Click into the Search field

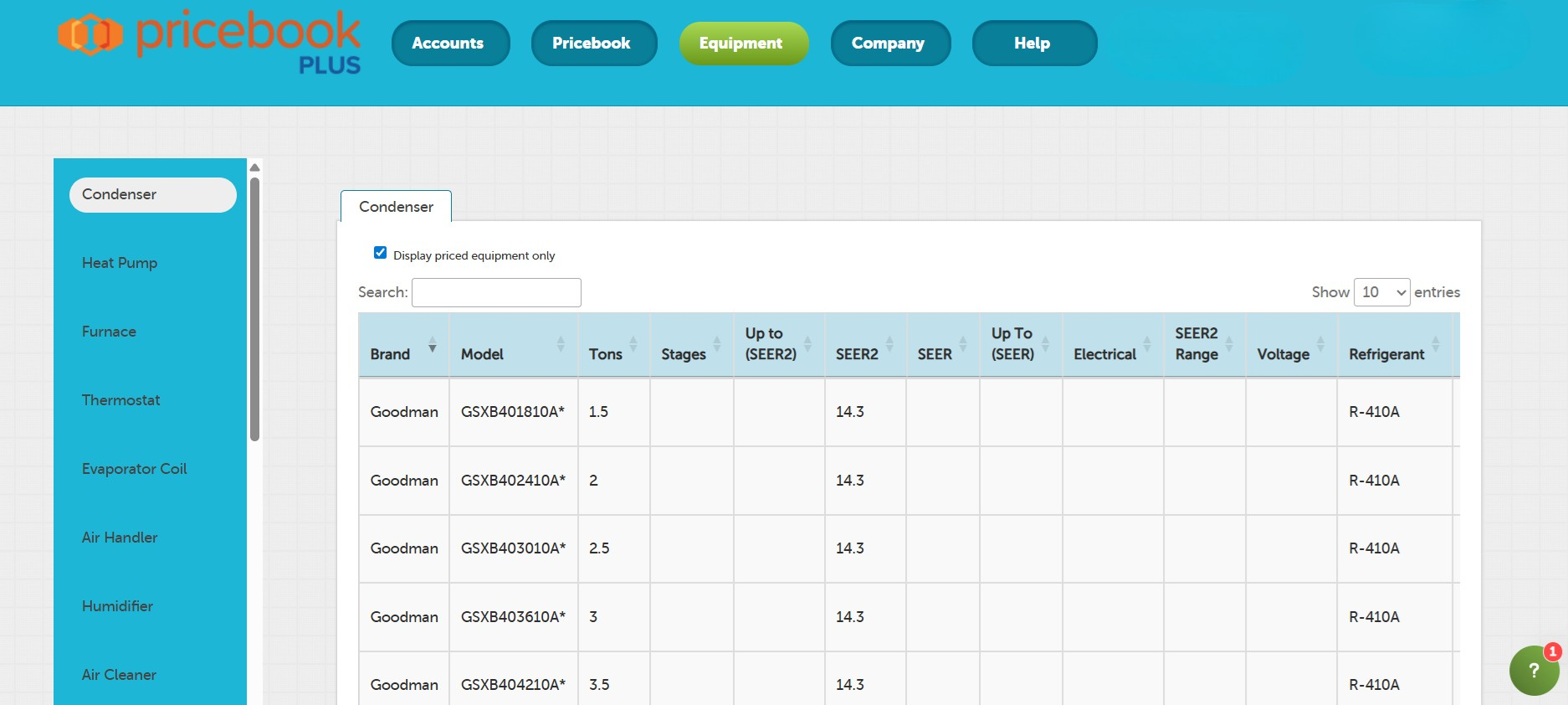pos(496,293)
